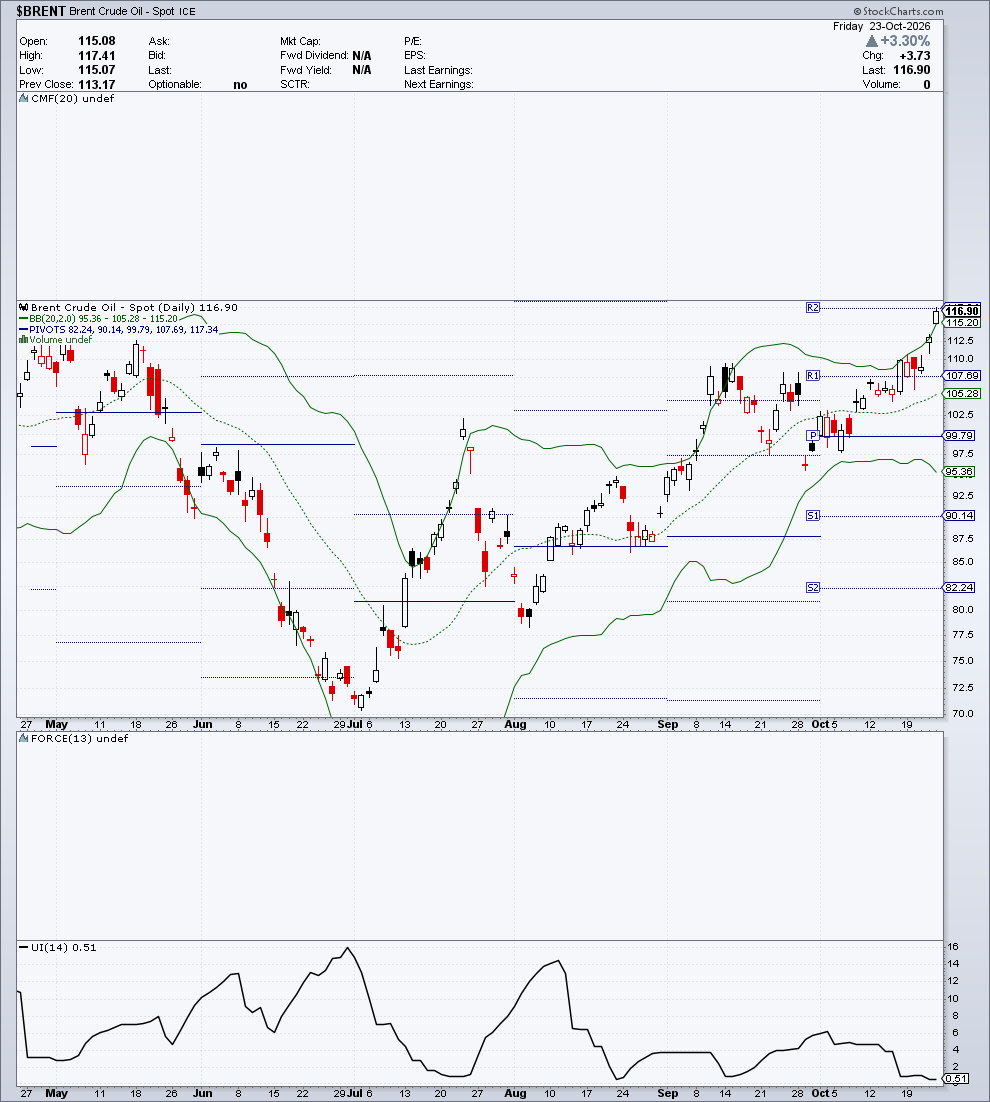Select the Low value 115.07
Screen dimensions: 990x1102
[96, 70]
